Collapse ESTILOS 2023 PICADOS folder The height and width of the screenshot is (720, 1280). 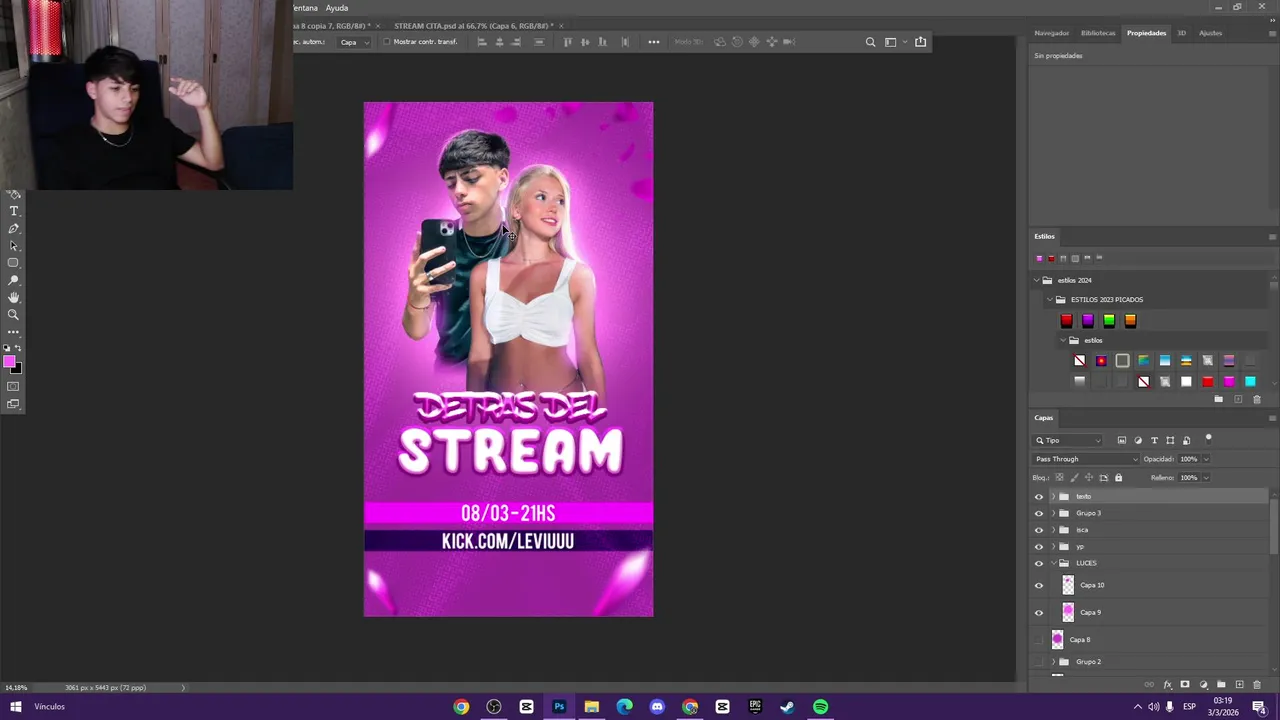point(1049,299)
